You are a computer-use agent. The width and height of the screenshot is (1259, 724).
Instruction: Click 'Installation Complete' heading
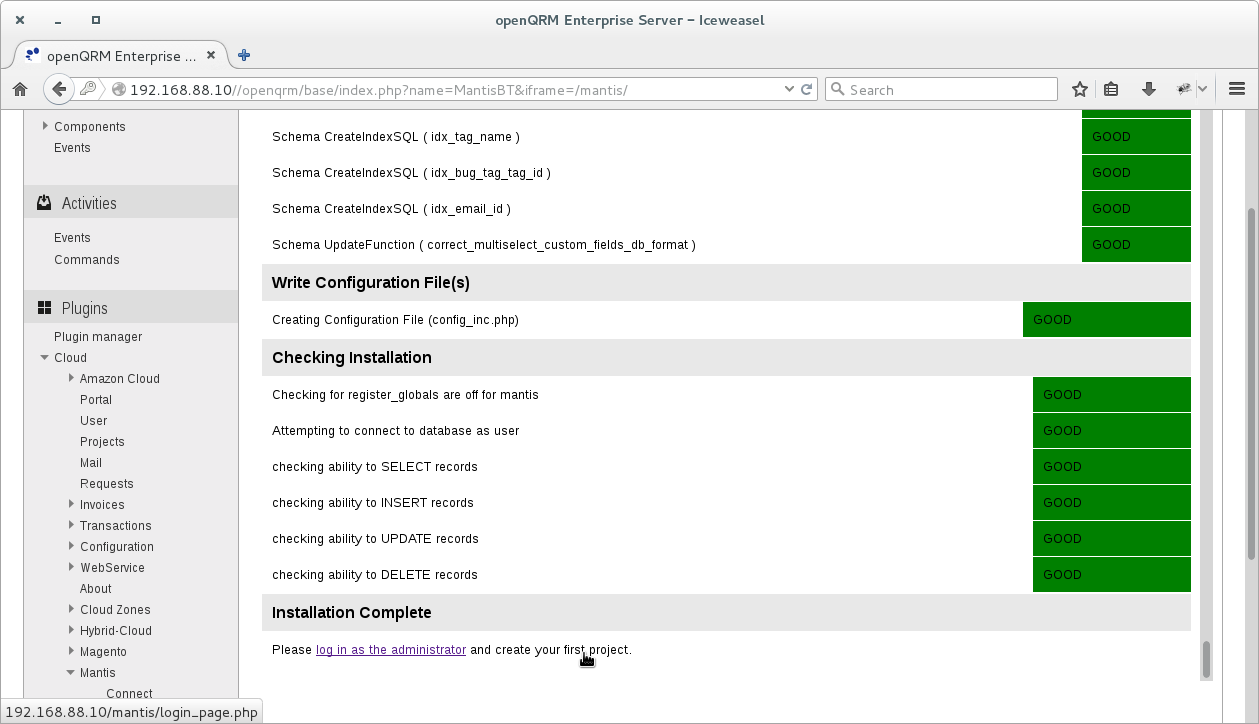point(352,613)
